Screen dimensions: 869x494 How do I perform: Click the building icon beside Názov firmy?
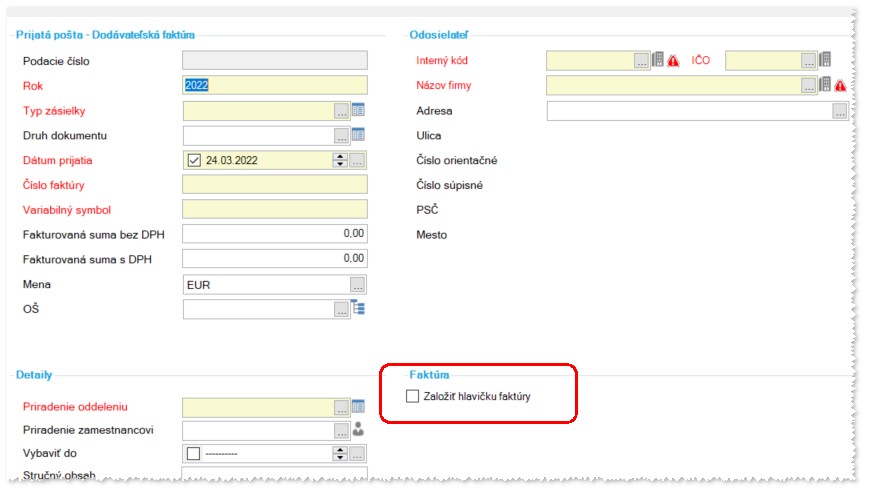click(x=825, y=84)
